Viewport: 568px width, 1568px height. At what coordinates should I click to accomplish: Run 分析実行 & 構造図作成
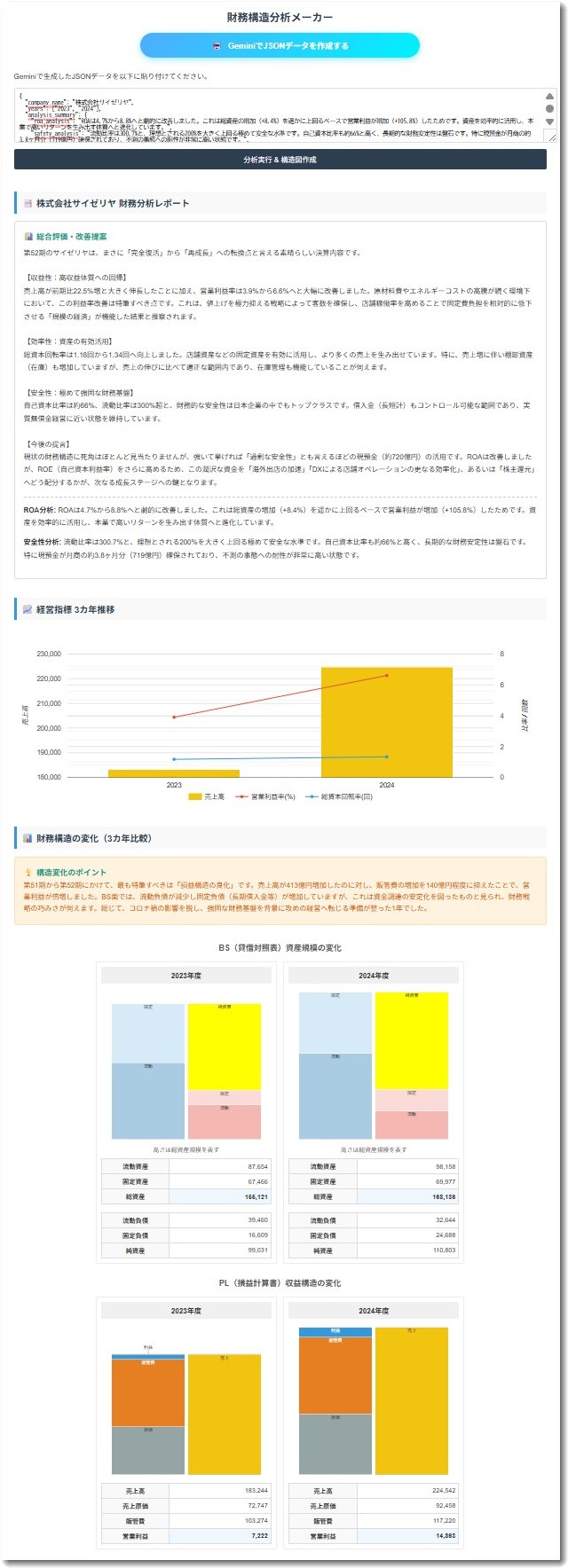(x=280, y=160)
